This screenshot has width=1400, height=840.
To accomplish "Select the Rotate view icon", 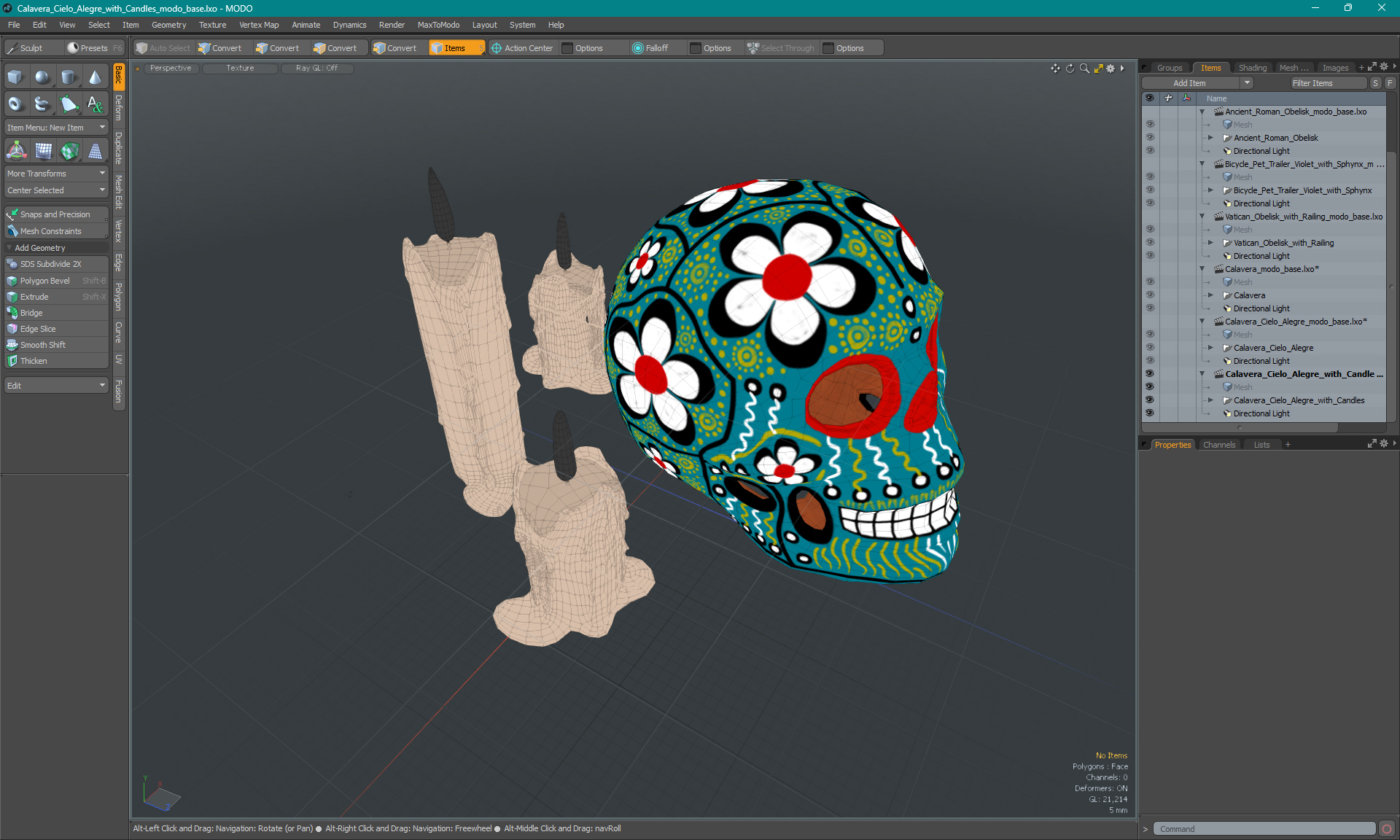I will click(1069, 68).
